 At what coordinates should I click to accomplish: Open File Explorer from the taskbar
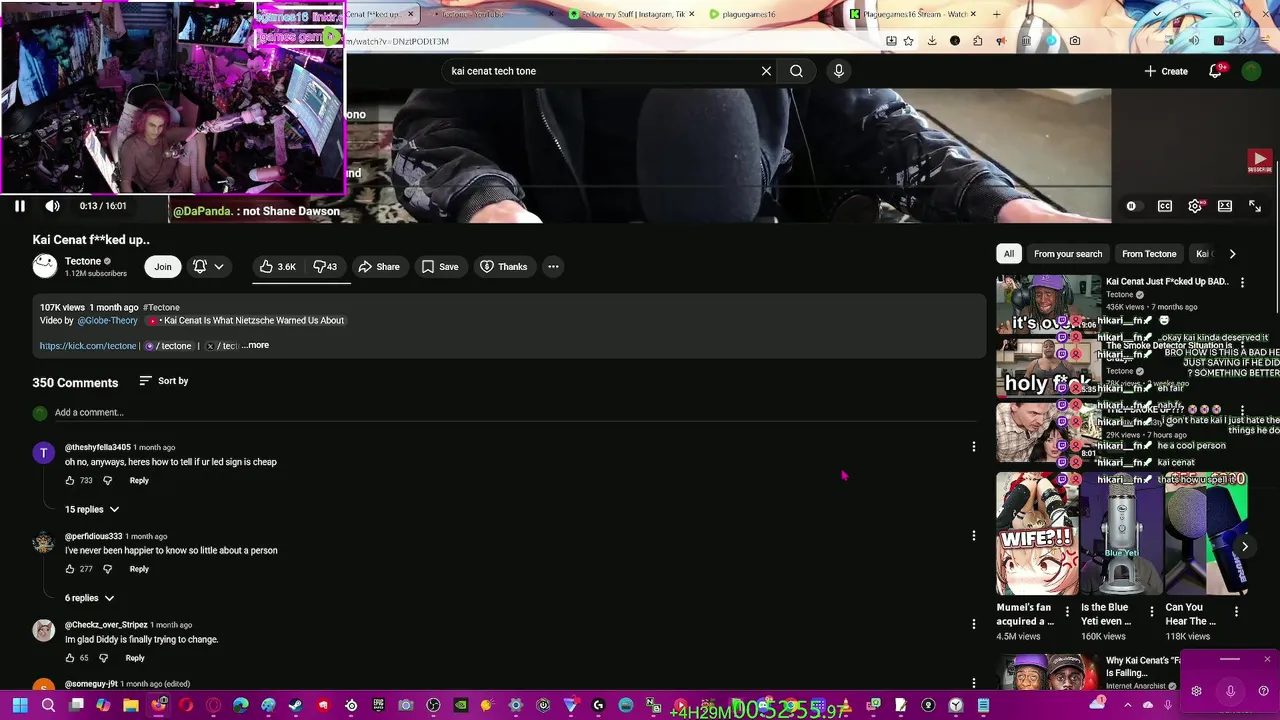pyautogui.click(x=131, y=706)
